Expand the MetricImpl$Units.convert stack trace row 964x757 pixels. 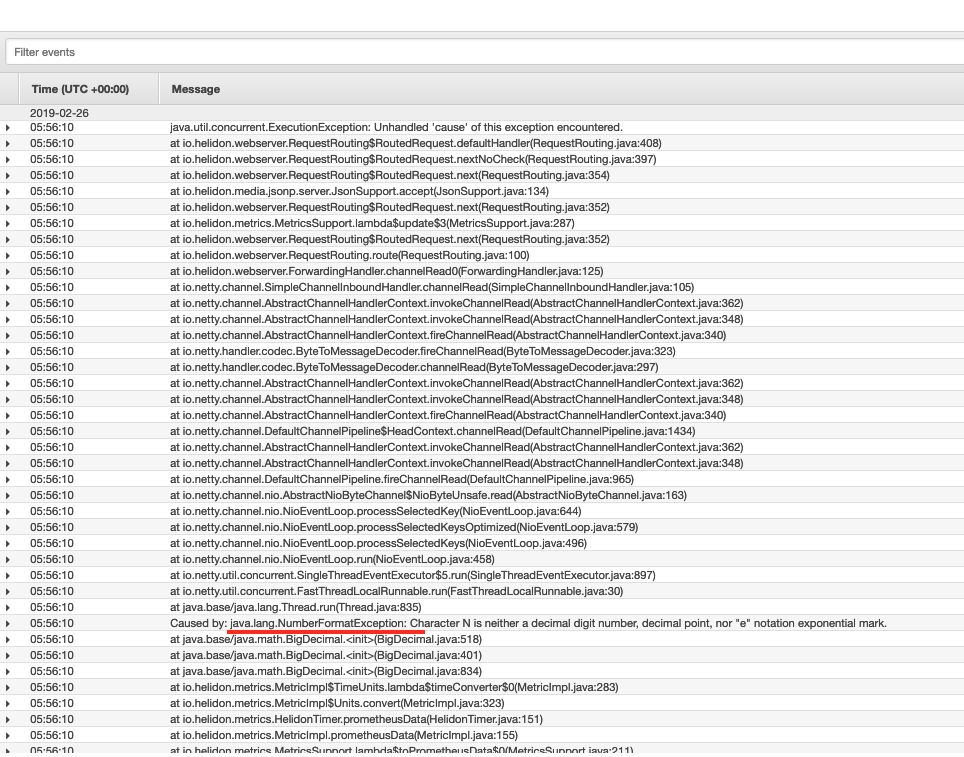pyautogui.click(x=10, y=703)
